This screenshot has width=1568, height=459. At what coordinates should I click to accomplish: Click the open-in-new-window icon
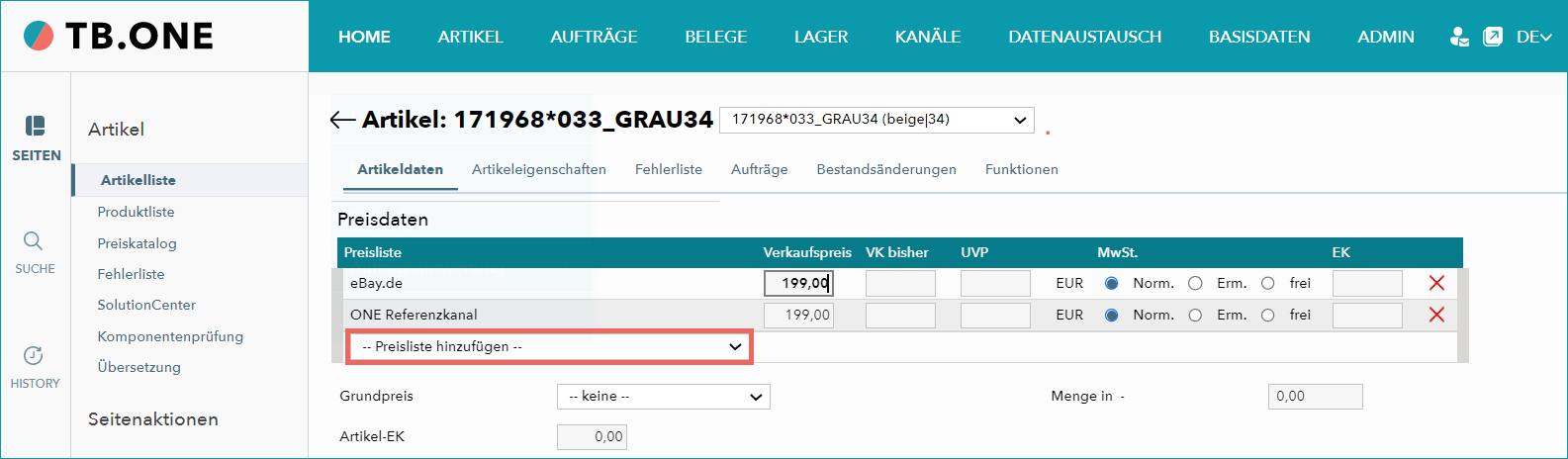[1493, 37]
